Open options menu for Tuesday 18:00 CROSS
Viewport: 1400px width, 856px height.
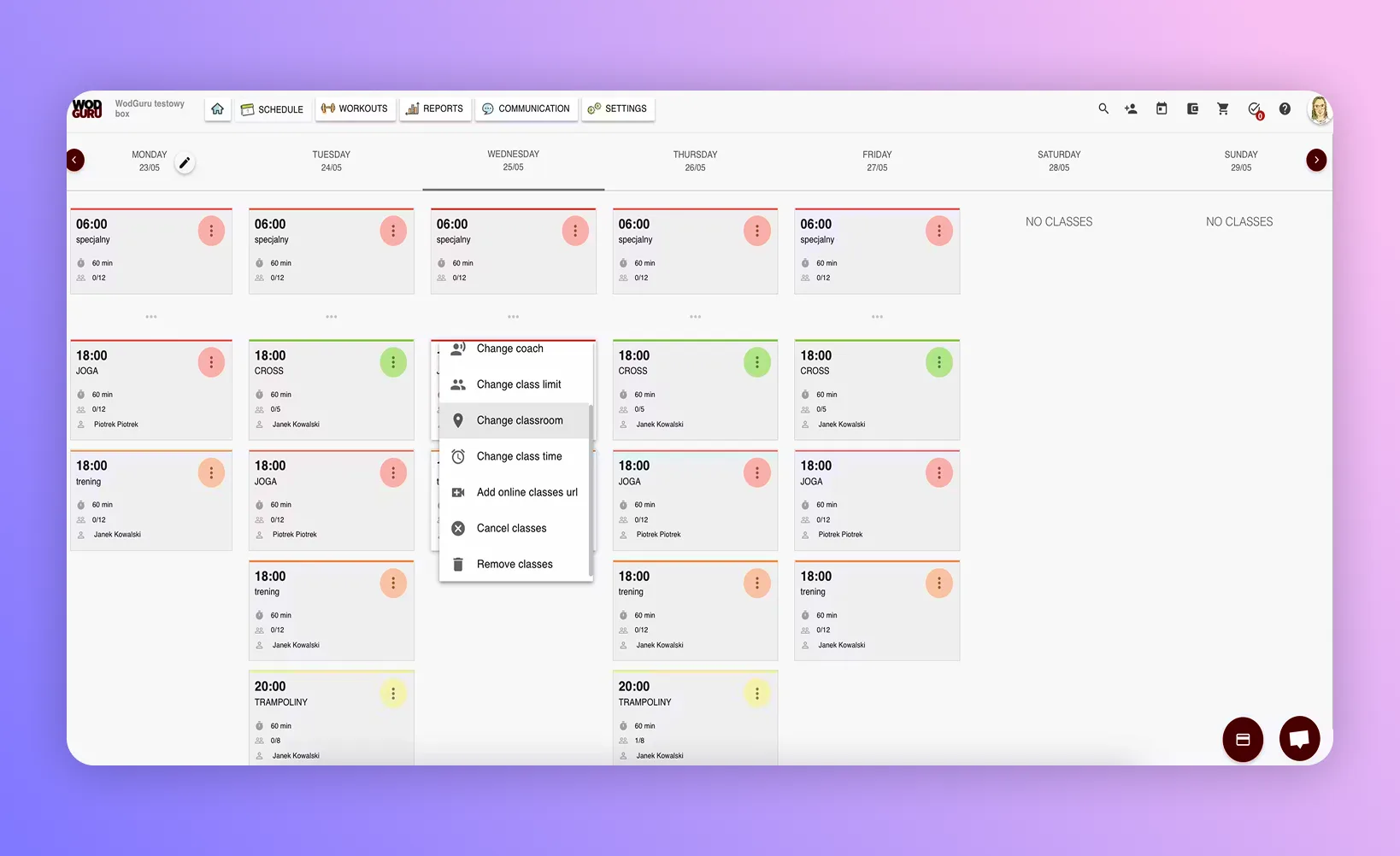click(x=393, y=362)
